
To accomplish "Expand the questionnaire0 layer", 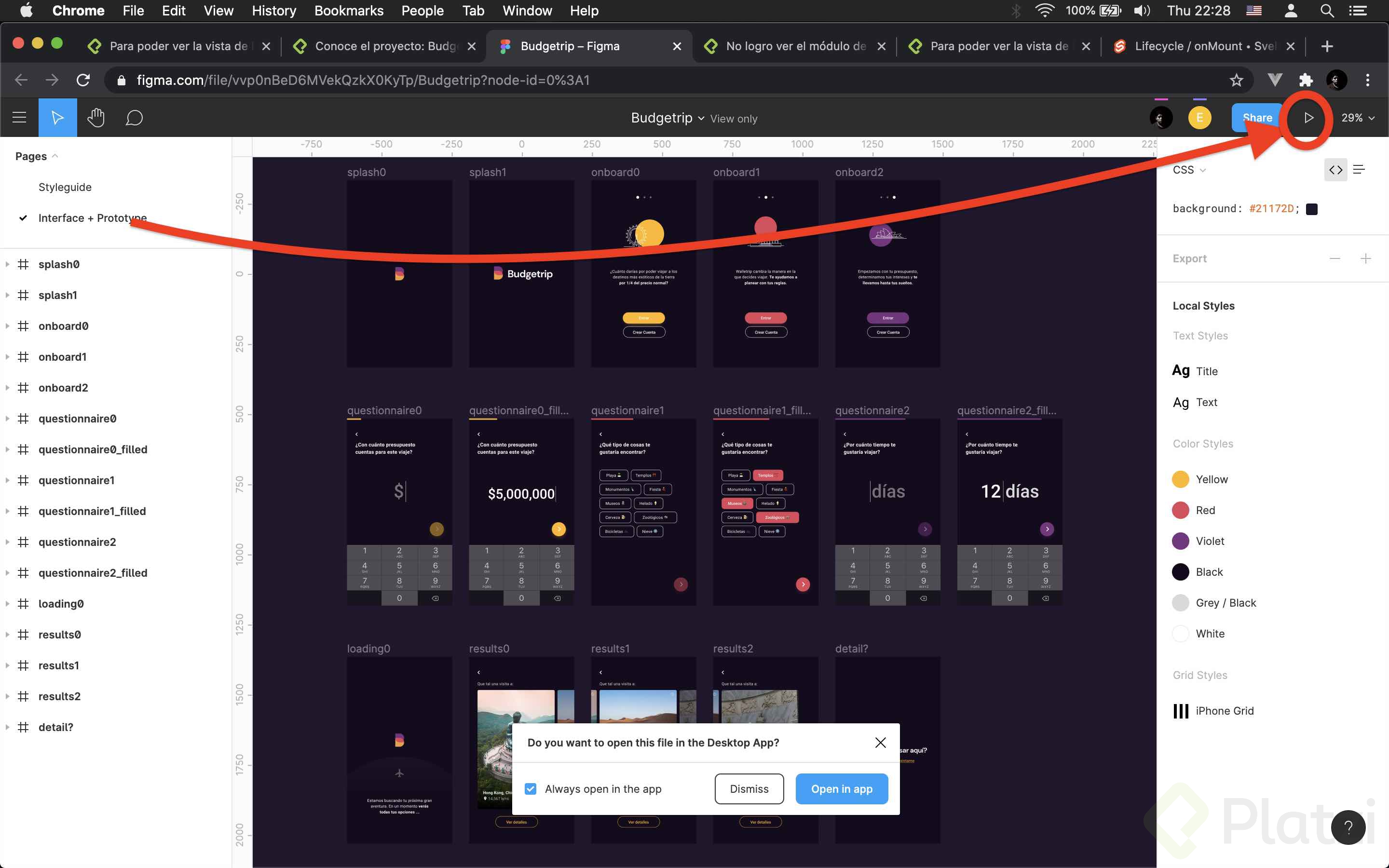I will pyautogui.click(x=7, y=419).
